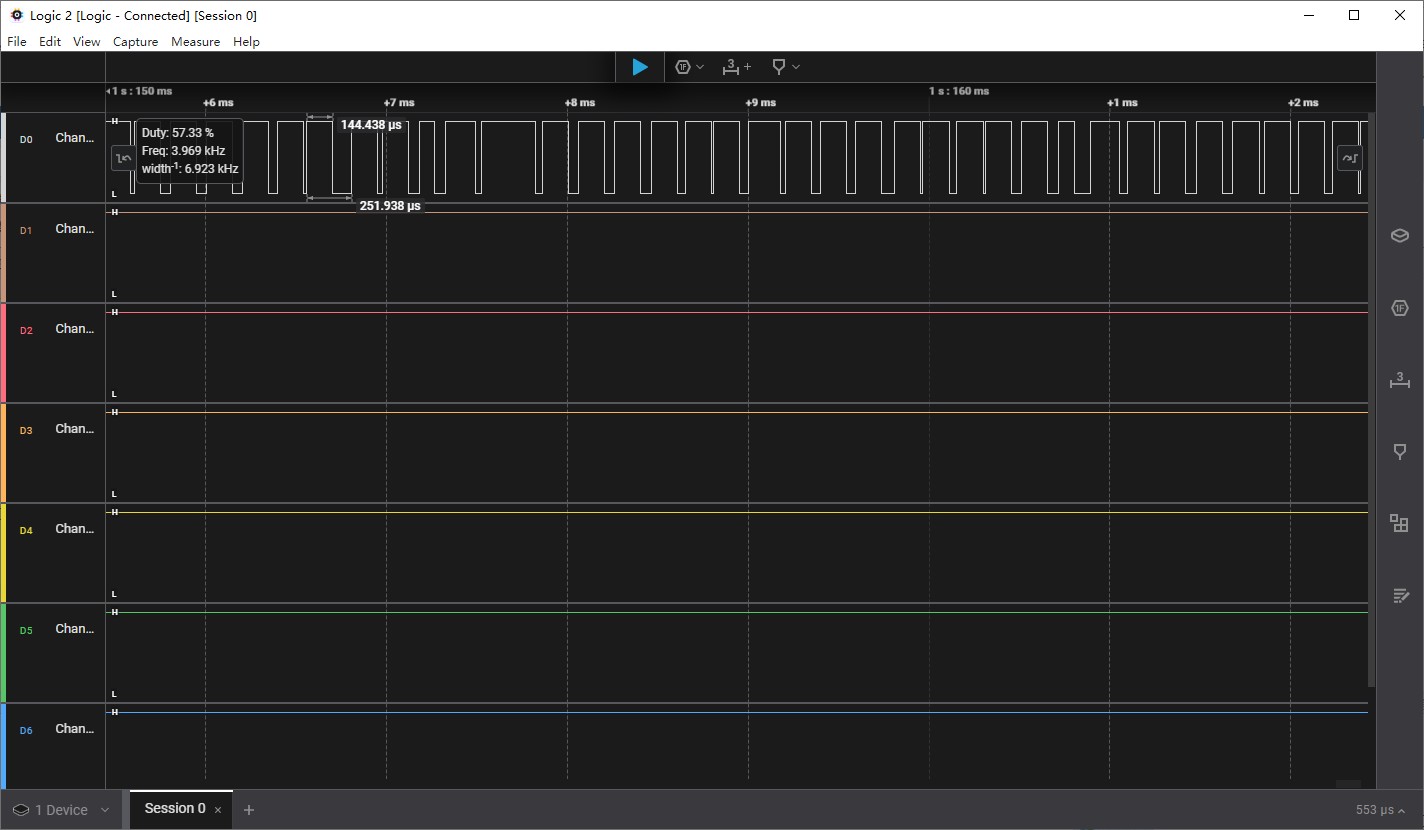Image resolution: width=1424 pixels, height=830 pixels.
Task: Click the +6 ms time ruler tick
Action: 218,102
